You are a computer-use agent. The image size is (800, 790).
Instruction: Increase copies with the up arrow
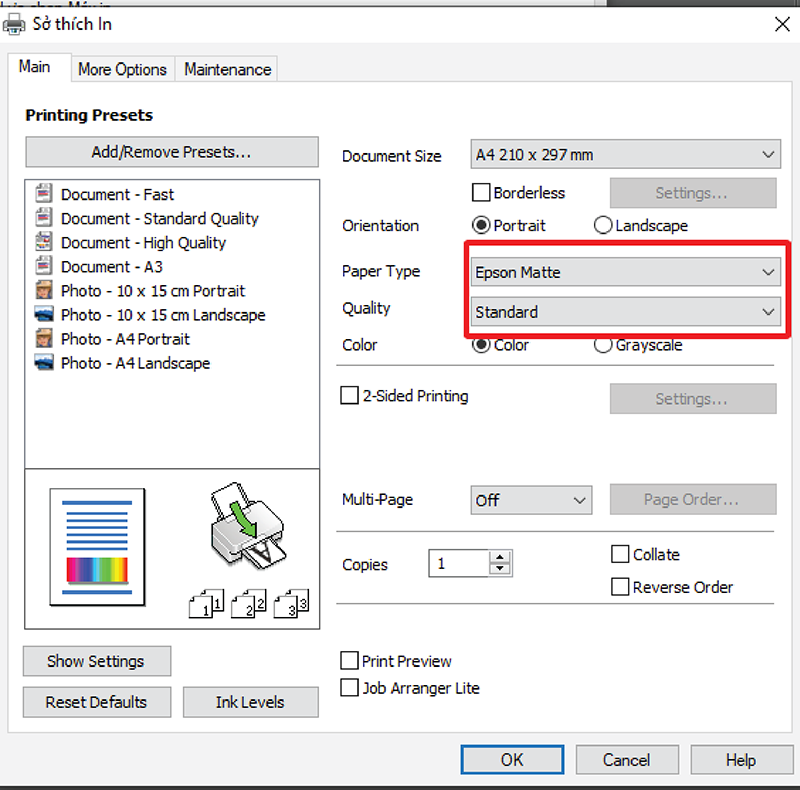500,557
